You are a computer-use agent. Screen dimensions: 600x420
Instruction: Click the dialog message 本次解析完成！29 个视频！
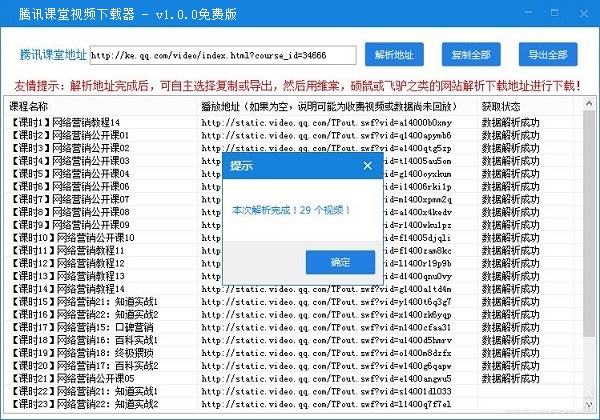tap(291, 210)
